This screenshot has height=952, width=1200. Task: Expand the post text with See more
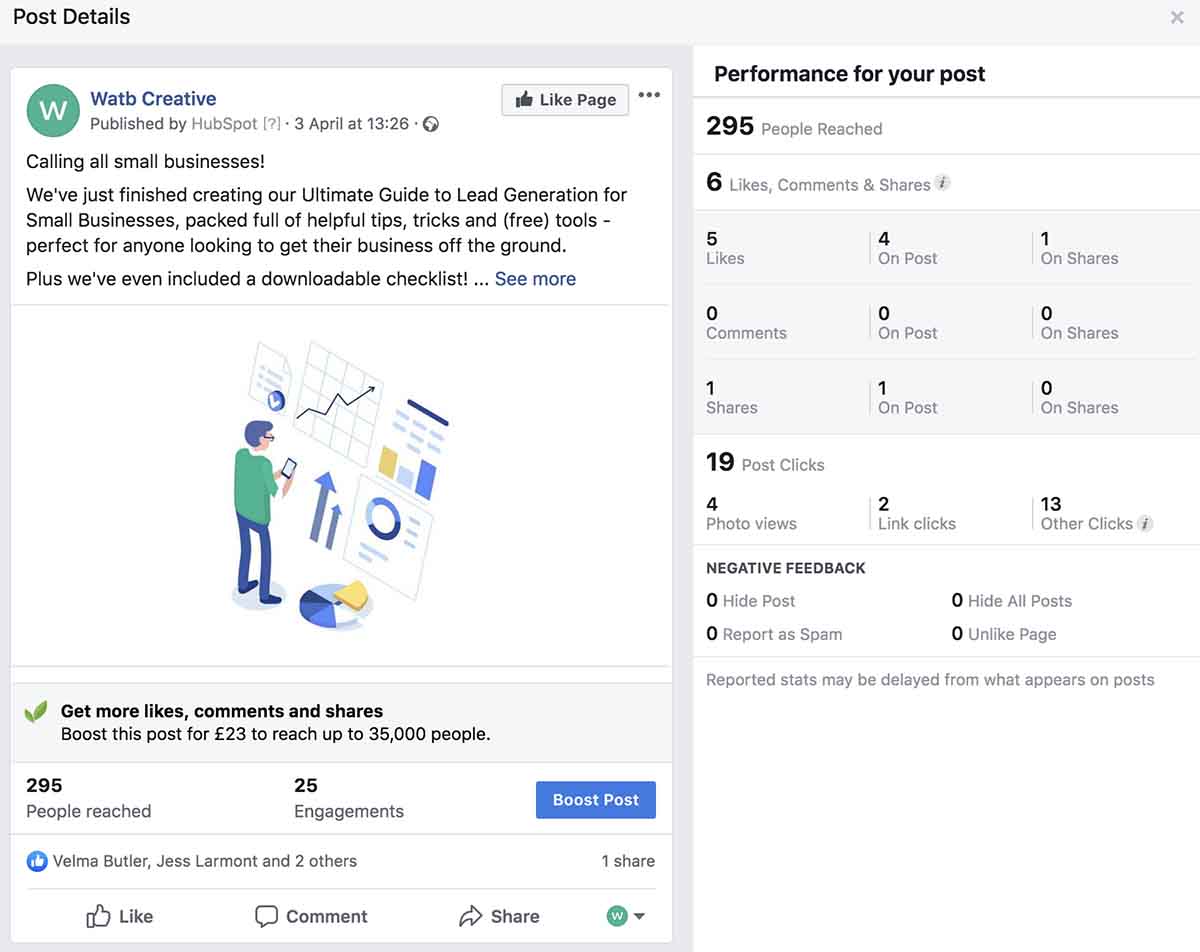coord(535,279)
